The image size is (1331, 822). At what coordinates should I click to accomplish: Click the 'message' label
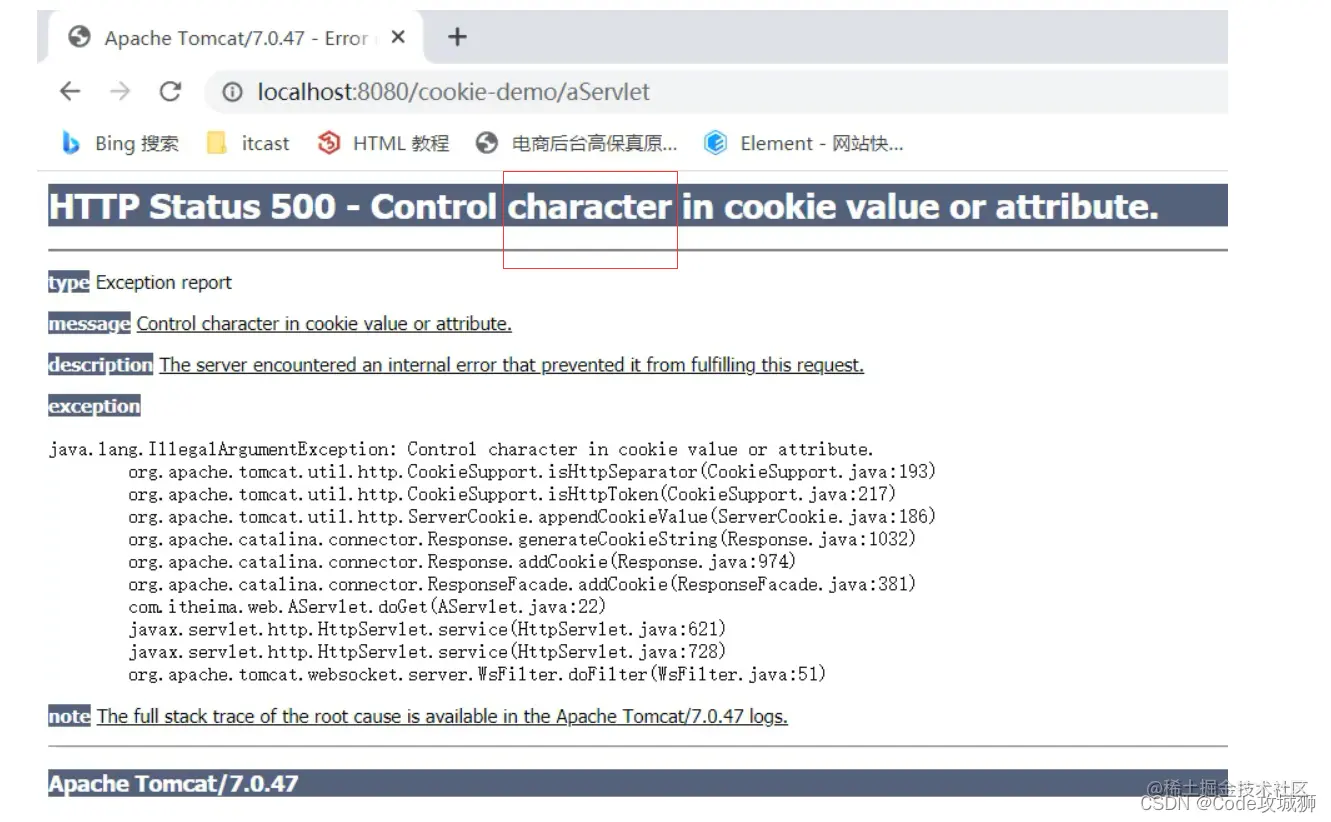(x=89, y=324)
